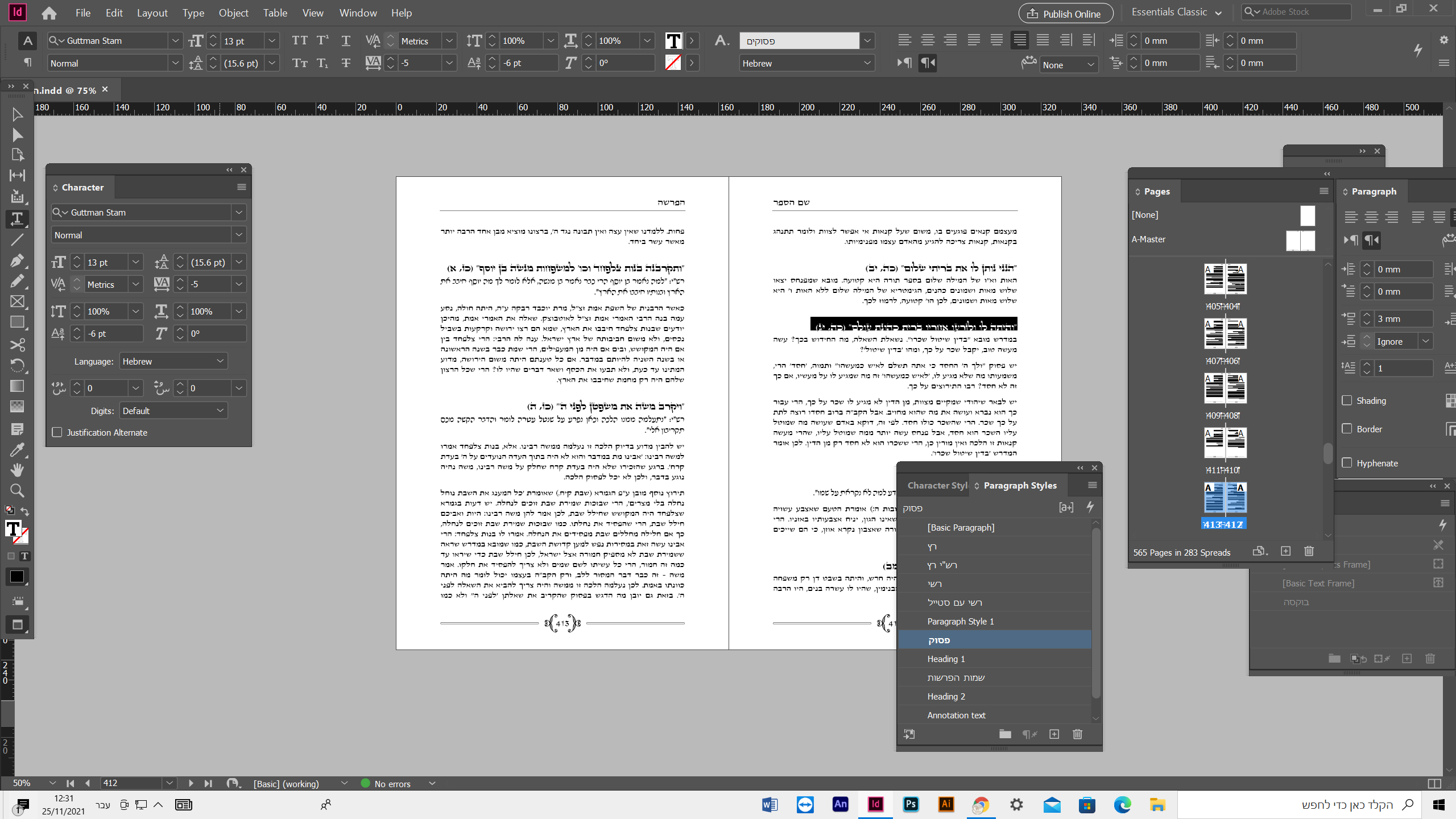Open Photoshop from the taskbar

click(911, 804)
